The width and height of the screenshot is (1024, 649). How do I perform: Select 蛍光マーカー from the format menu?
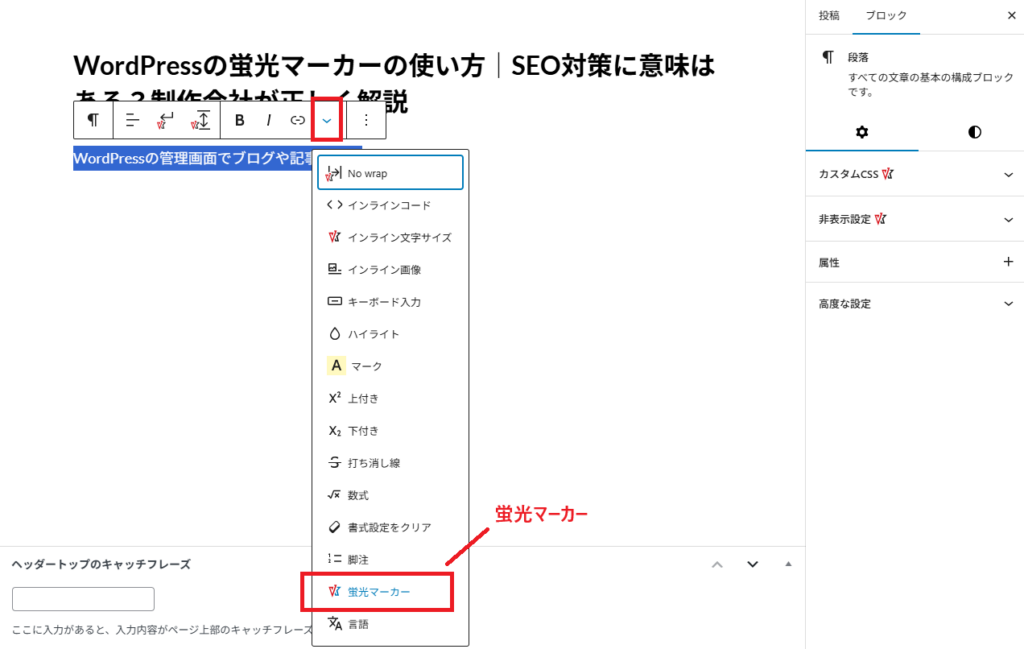click(x=379, y=592)
